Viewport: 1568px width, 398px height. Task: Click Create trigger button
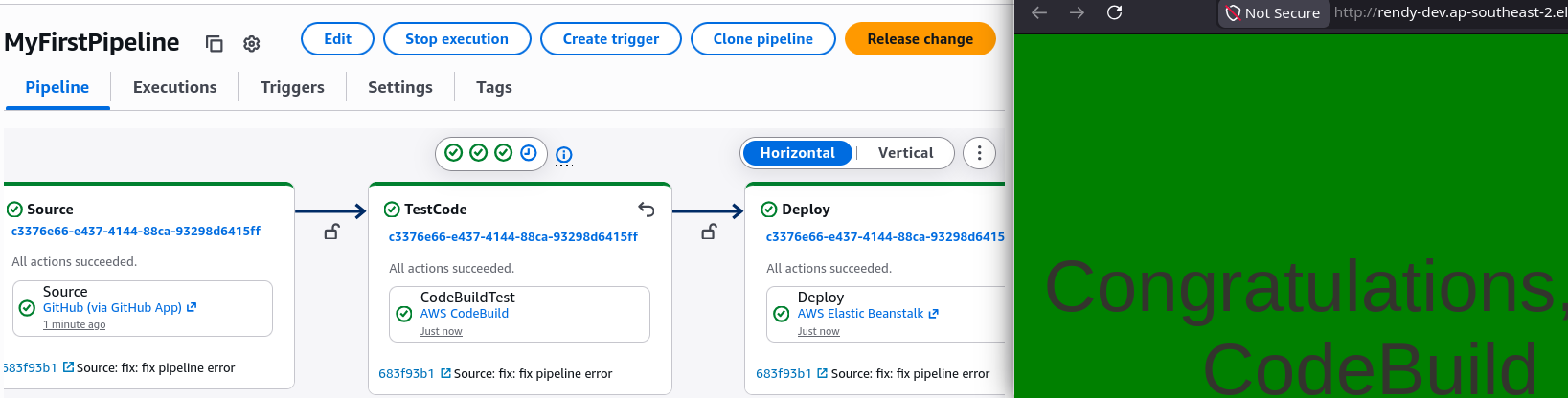(611, 39)
